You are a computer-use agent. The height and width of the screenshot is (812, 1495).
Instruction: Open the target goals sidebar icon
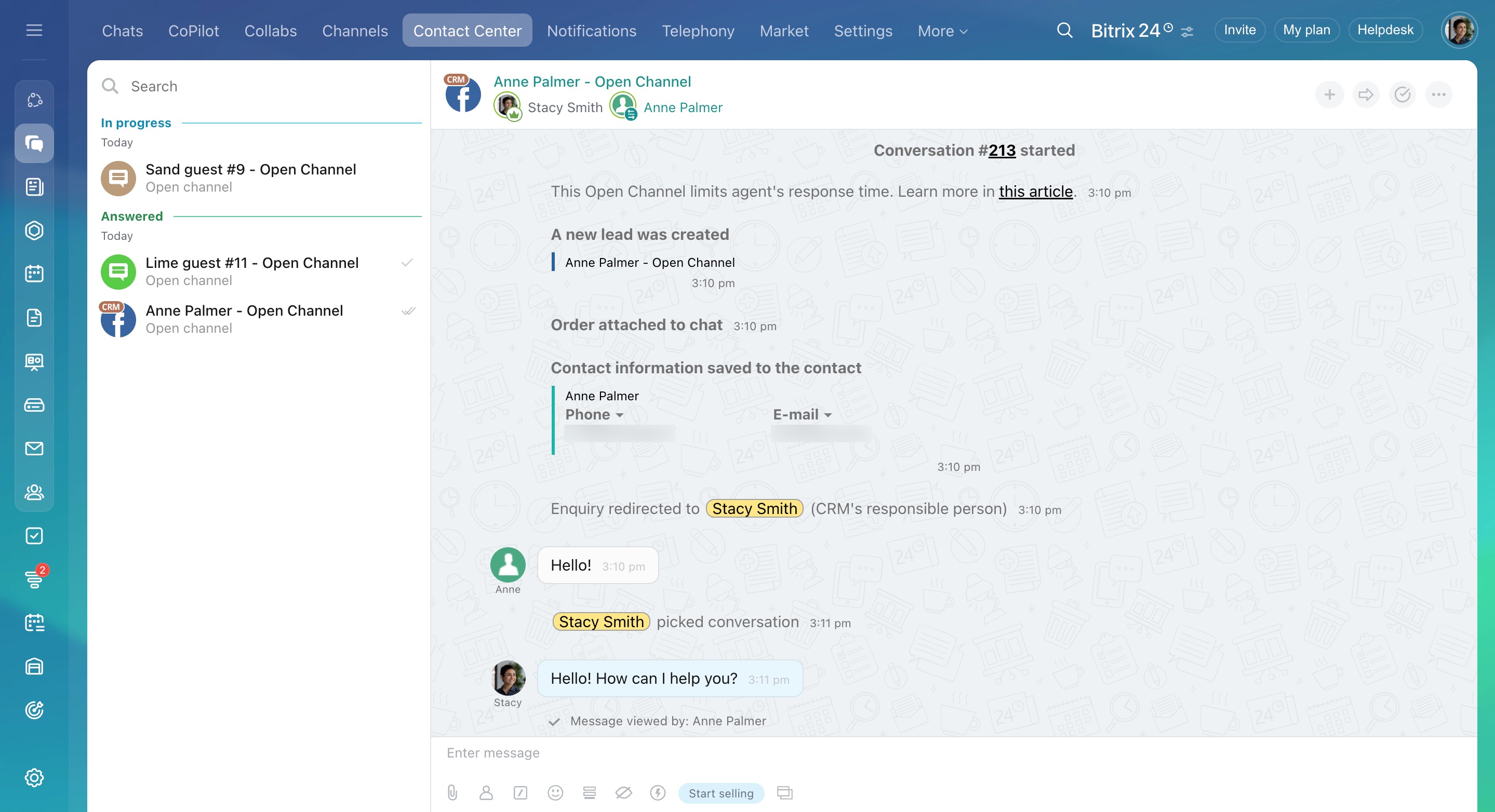click(x=34, y=710)
